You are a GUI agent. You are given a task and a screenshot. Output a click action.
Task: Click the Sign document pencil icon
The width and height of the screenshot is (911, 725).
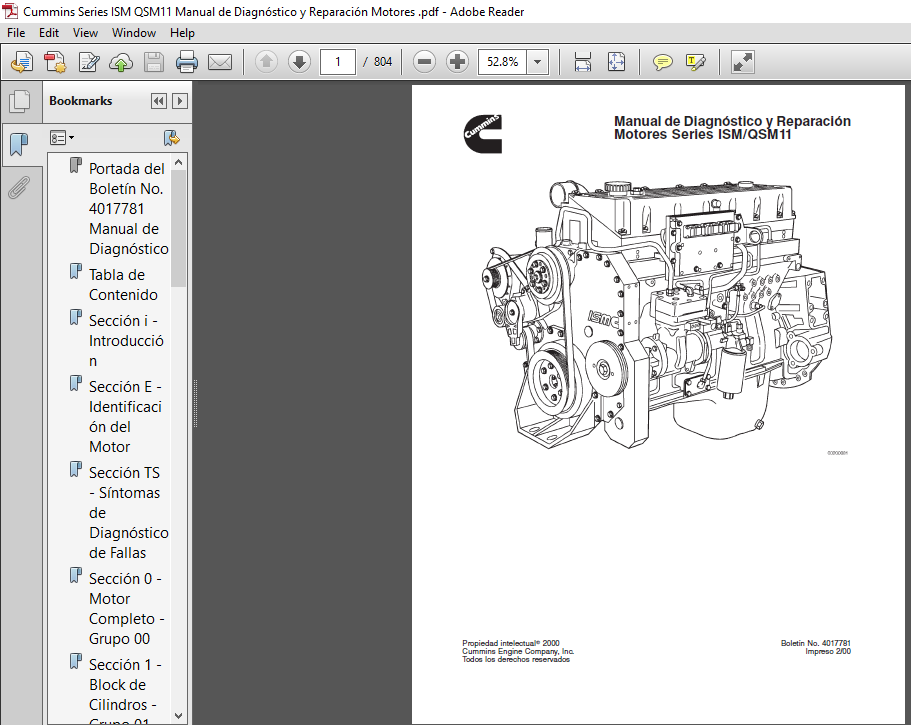click(89, 62)
